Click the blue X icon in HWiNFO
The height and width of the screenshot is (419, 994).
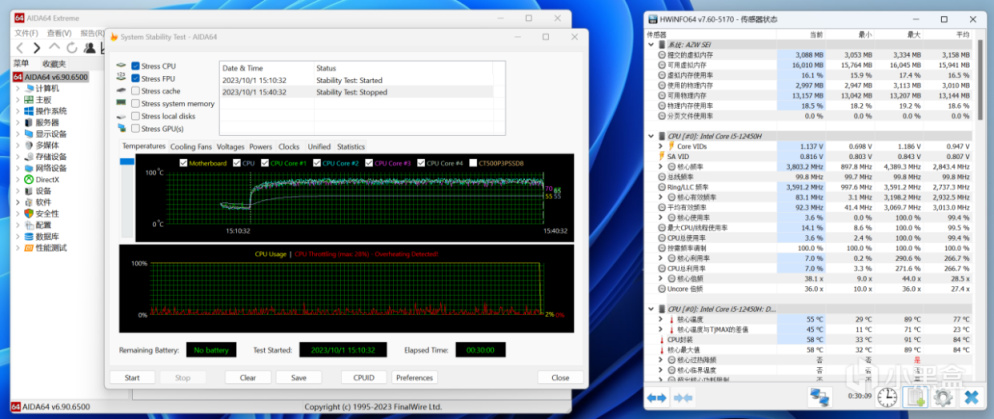click(x=971, y=397)
